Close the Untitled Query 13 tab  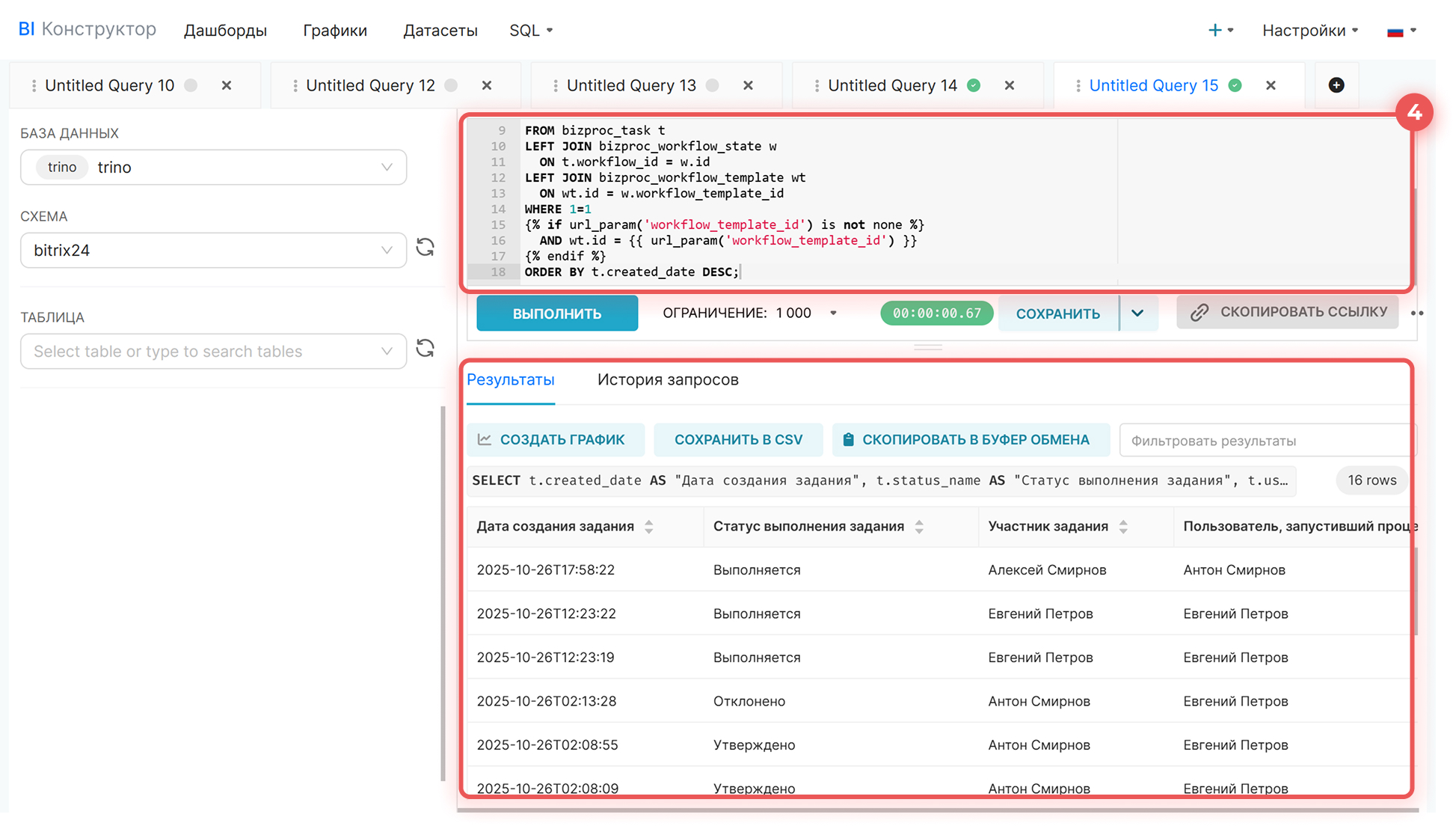pos(748,85)
